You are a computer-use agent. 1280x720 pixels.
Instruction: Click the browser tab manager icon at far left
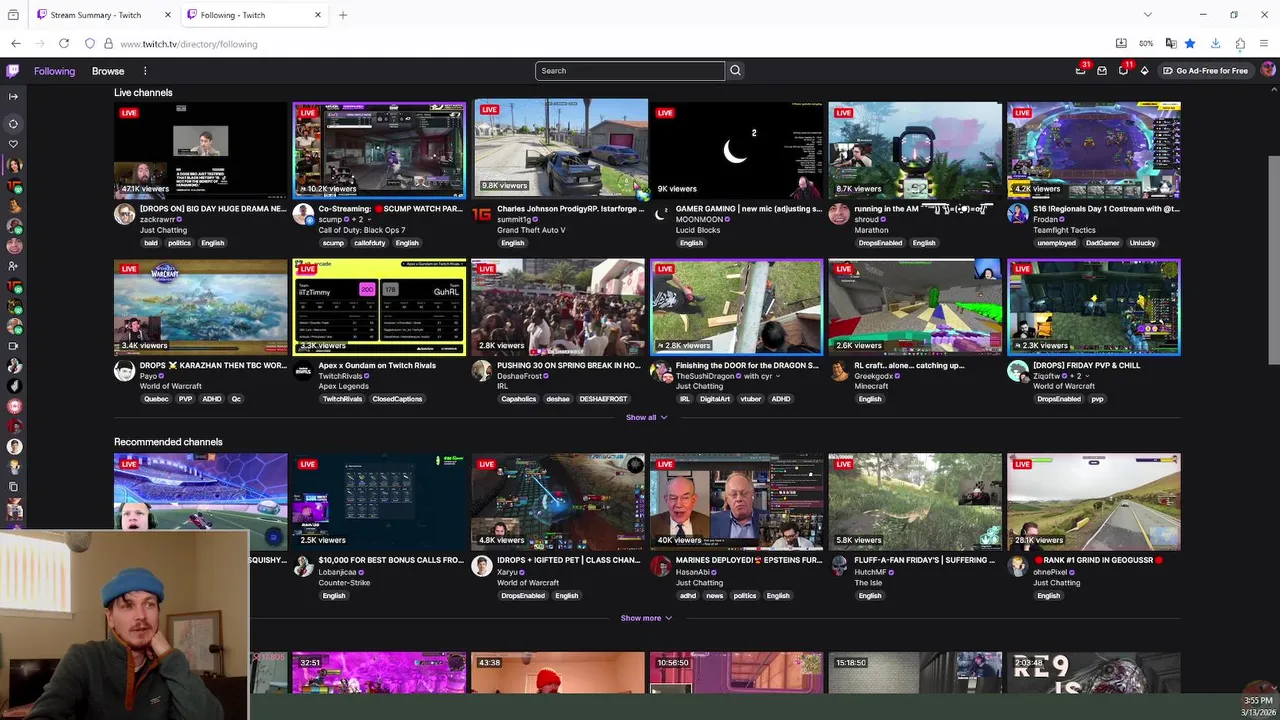[x=13, y=15]
